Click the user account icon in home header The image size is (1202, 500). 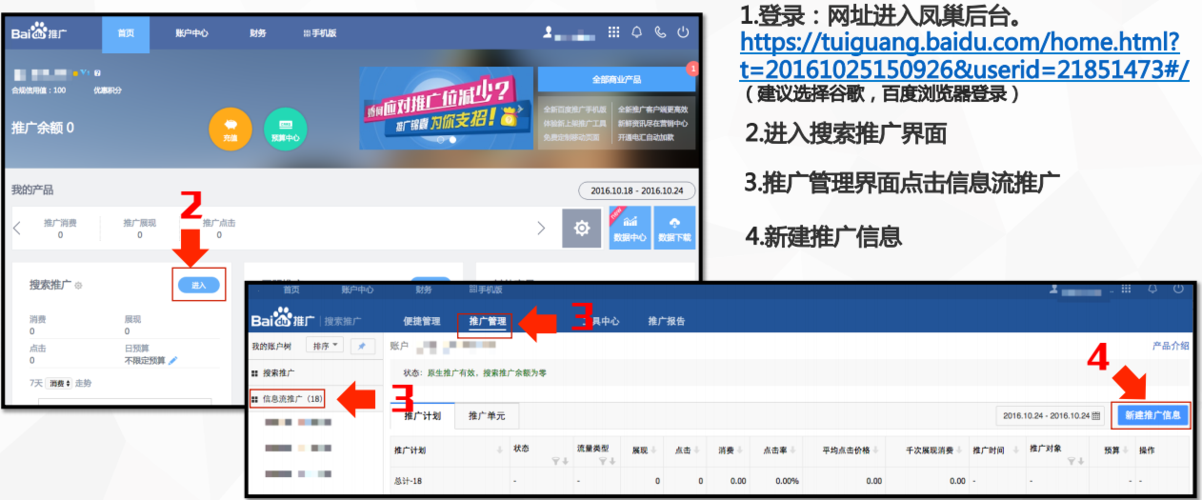point(548,32)
